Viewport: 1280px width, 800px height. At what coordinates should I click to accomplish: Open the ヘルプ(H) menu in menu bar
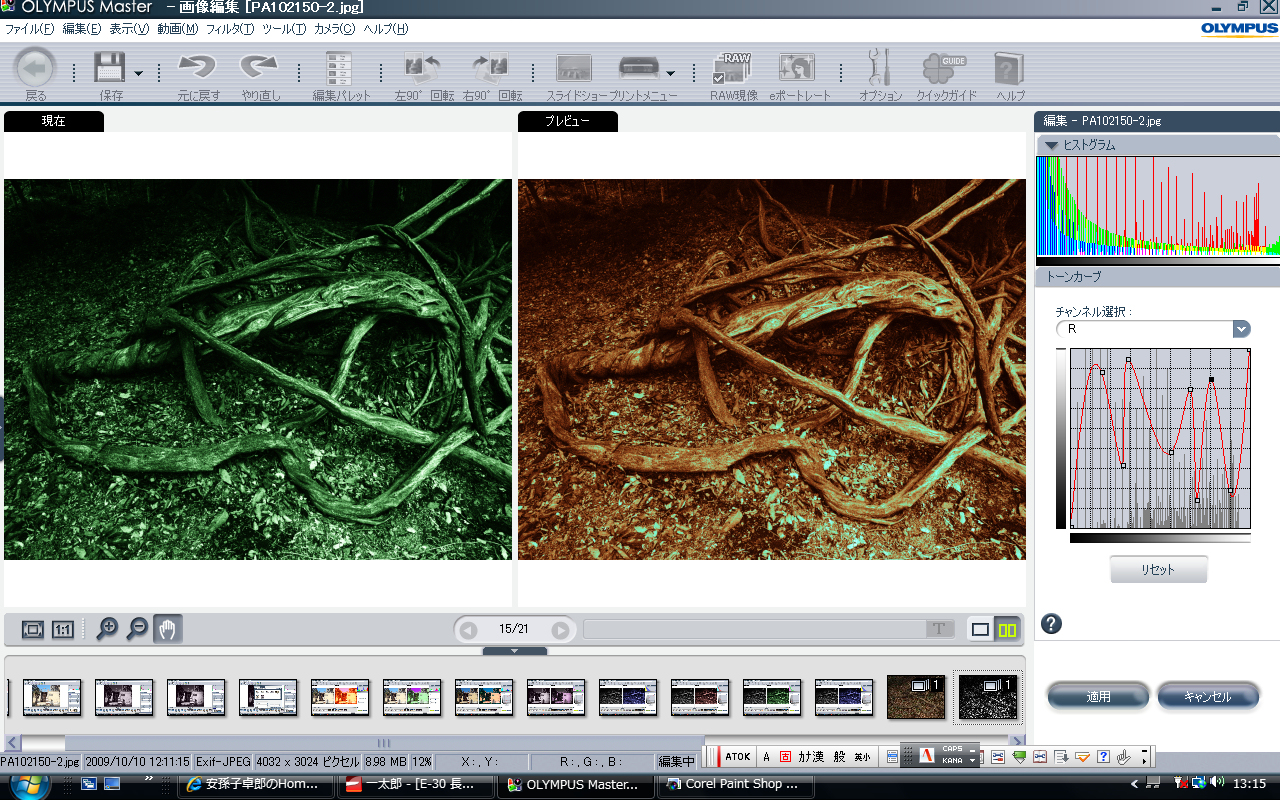pos(386,29)
